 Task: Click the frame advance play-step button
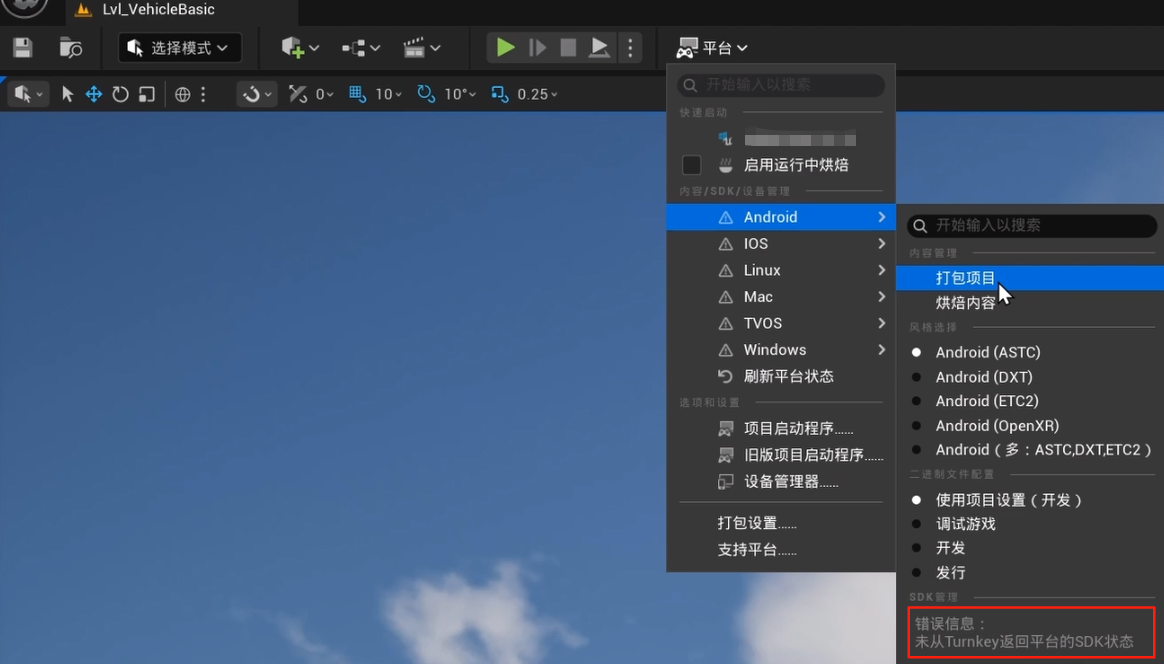537,48
